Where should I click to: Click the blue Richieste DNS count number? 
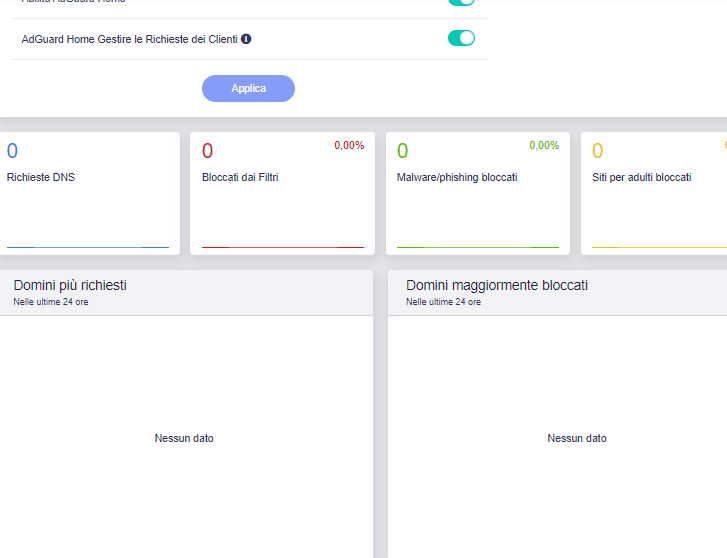(x=12, y=151)
